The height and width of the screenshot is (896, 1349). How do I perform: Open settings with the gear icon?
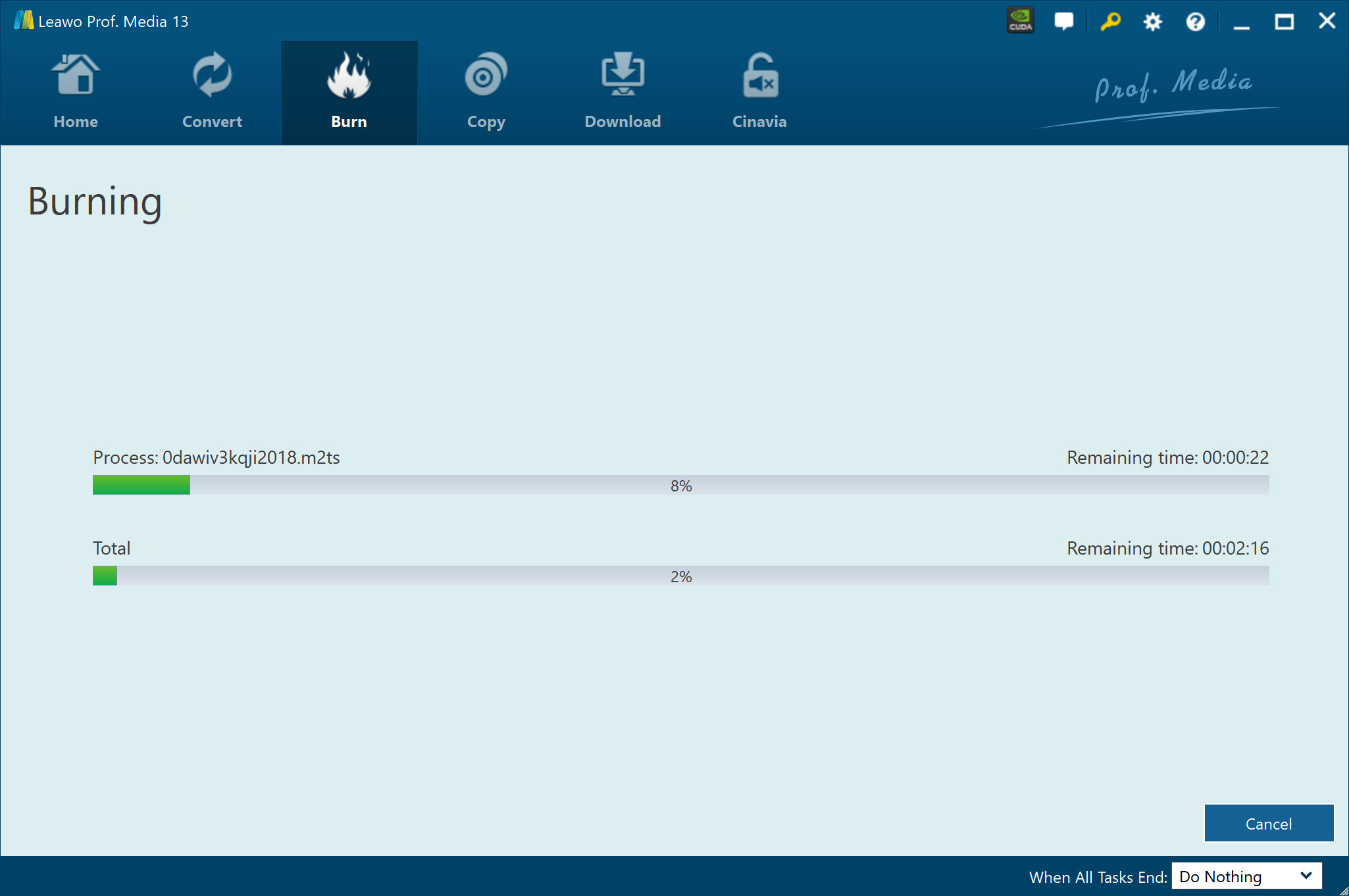(x=1152, y=22)
